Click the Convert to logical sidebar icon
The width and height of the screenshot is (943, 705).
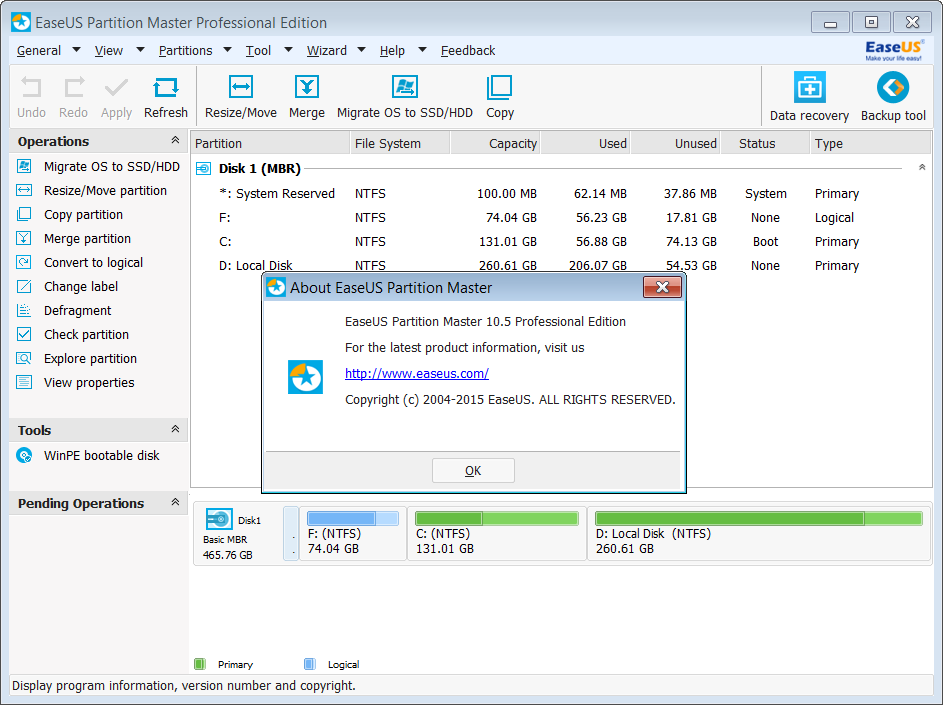tap(24, 262)
